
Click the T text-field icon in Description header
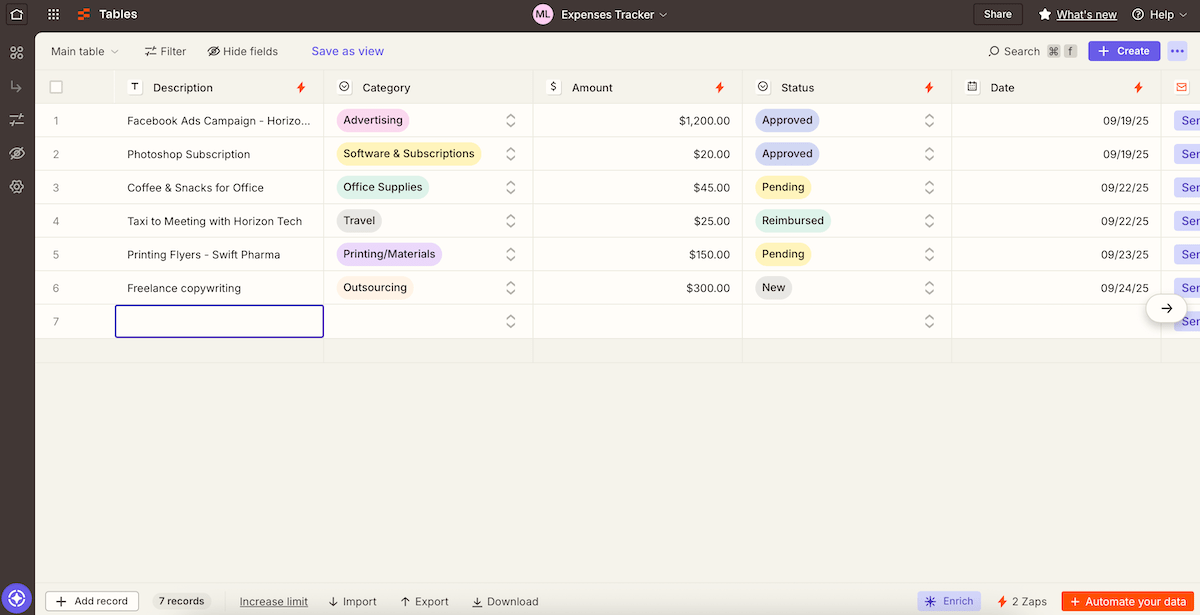click(135, 88)
